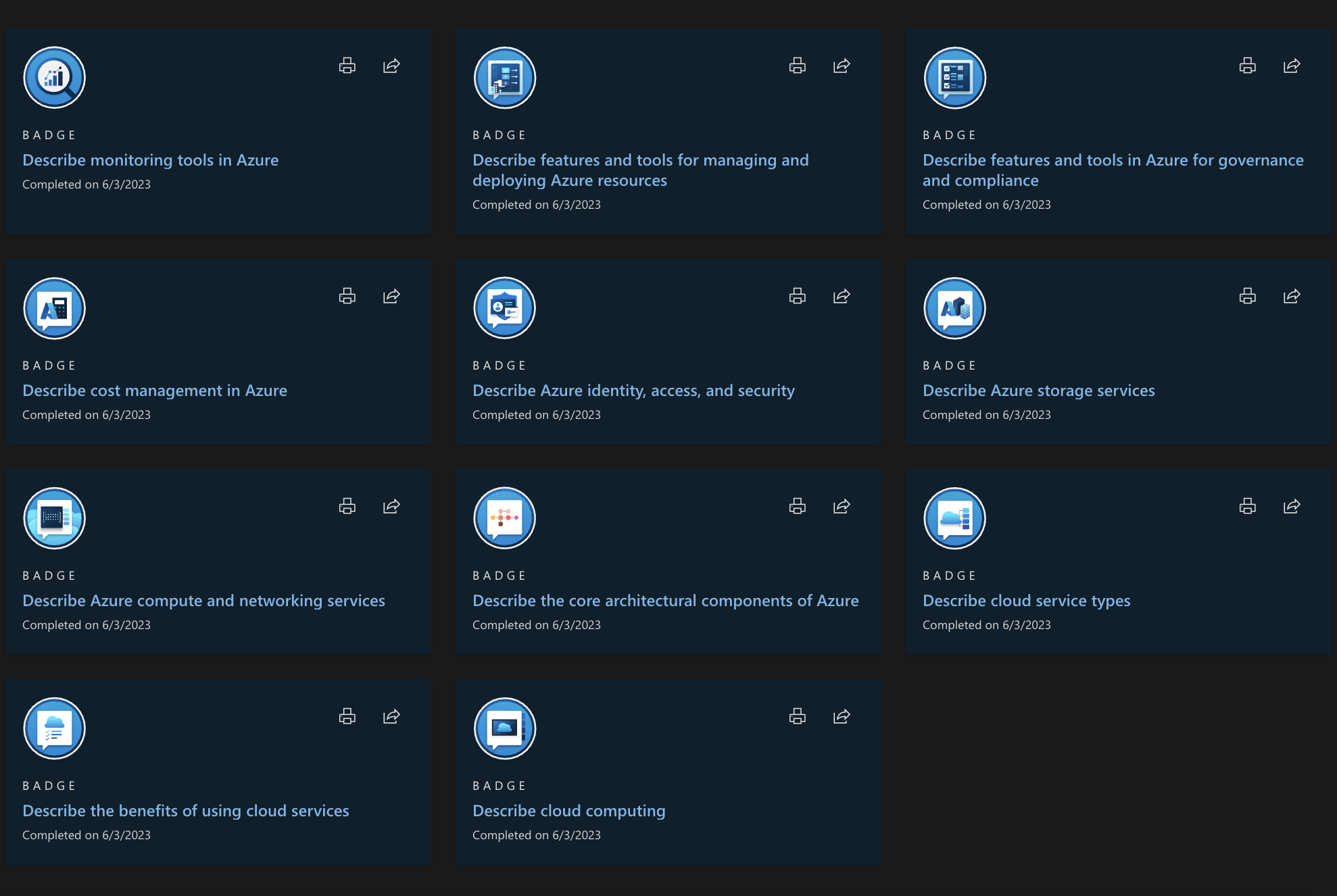Open the cloud computing badge image

[504, 728]
